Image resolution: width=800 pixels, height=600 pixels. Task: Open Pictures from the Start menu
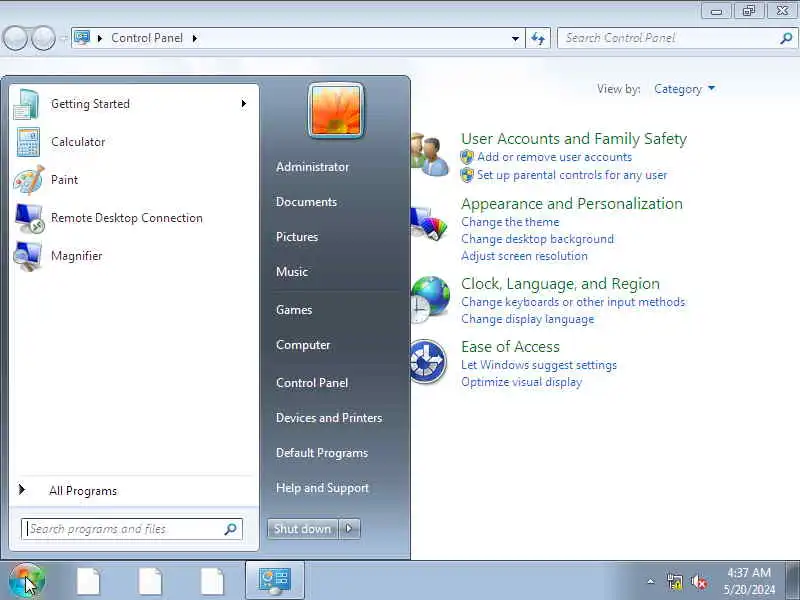(297, 237)
